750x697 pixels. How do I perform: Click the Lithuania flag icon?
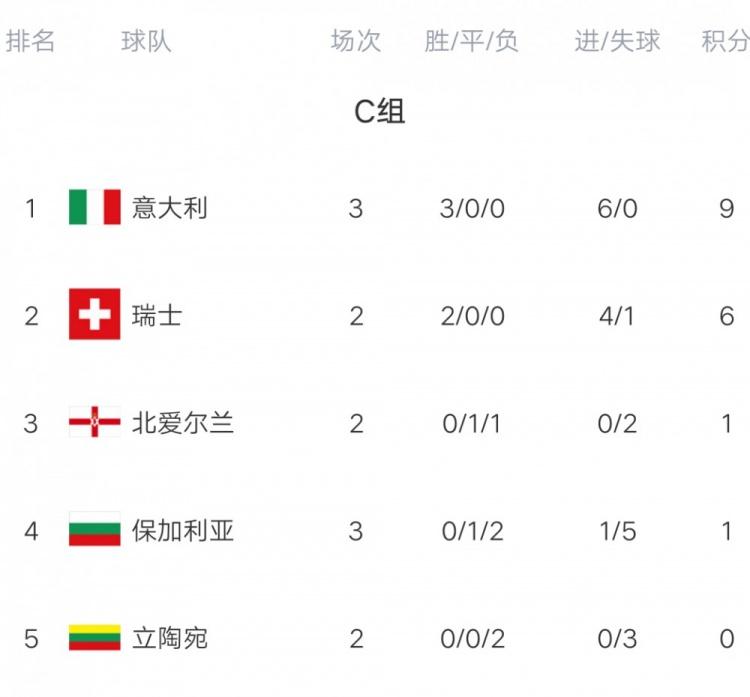pos(95,638)
